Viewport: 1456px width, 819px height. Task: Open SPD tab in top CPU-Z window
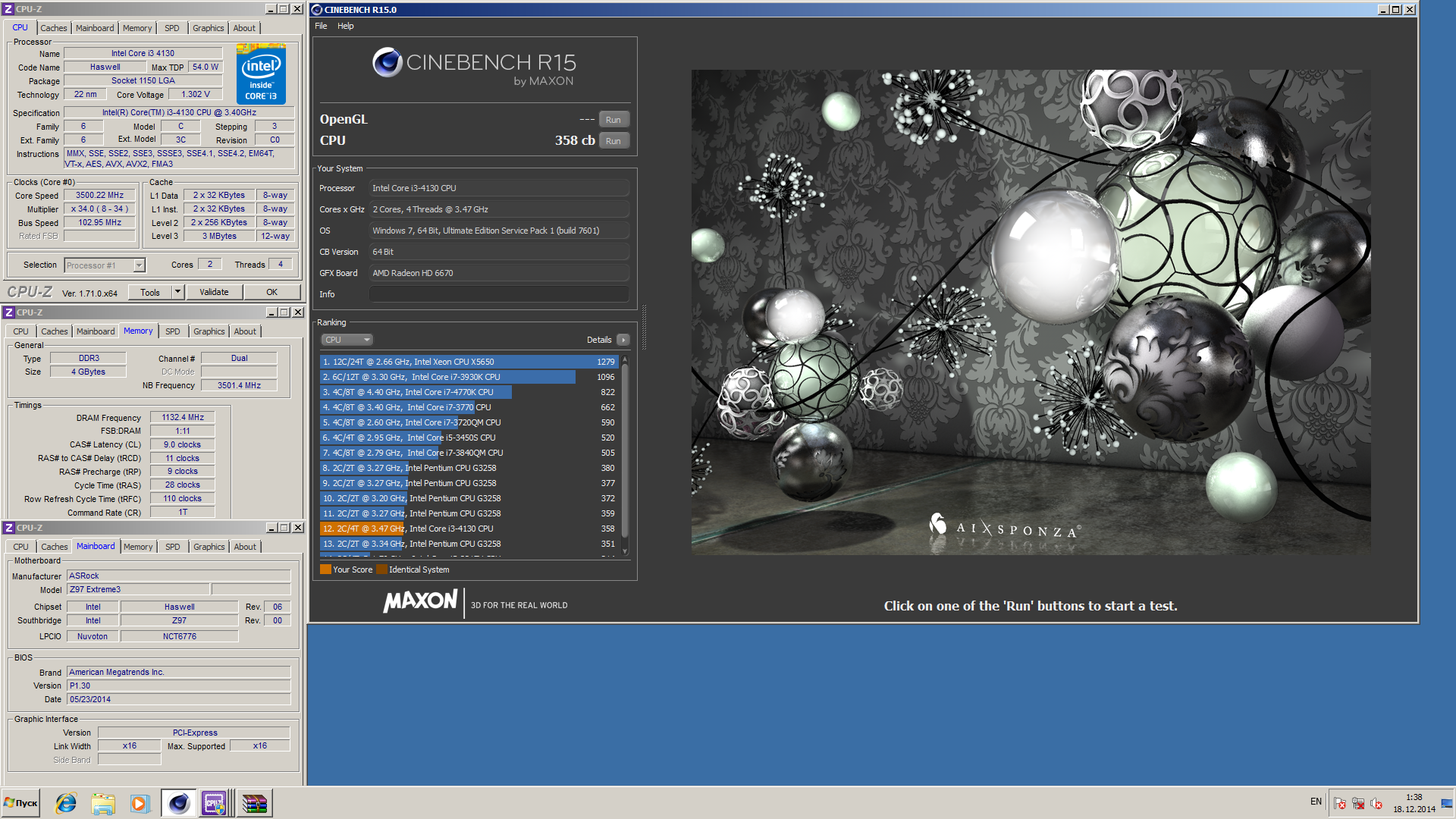(172, 28)
